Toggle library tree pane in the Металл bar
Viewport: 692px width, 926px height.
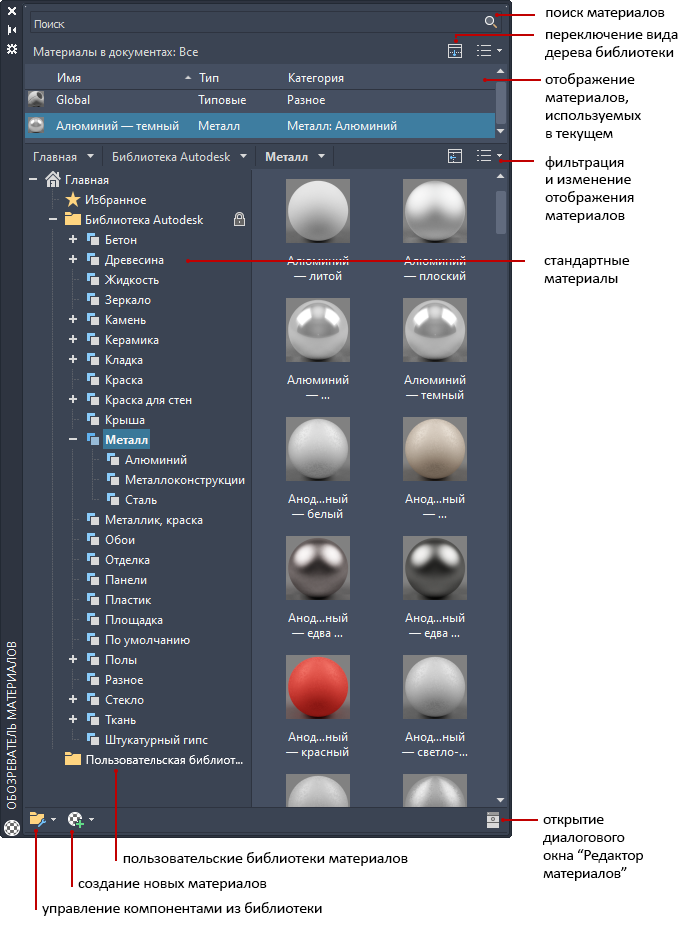(455, 156)
